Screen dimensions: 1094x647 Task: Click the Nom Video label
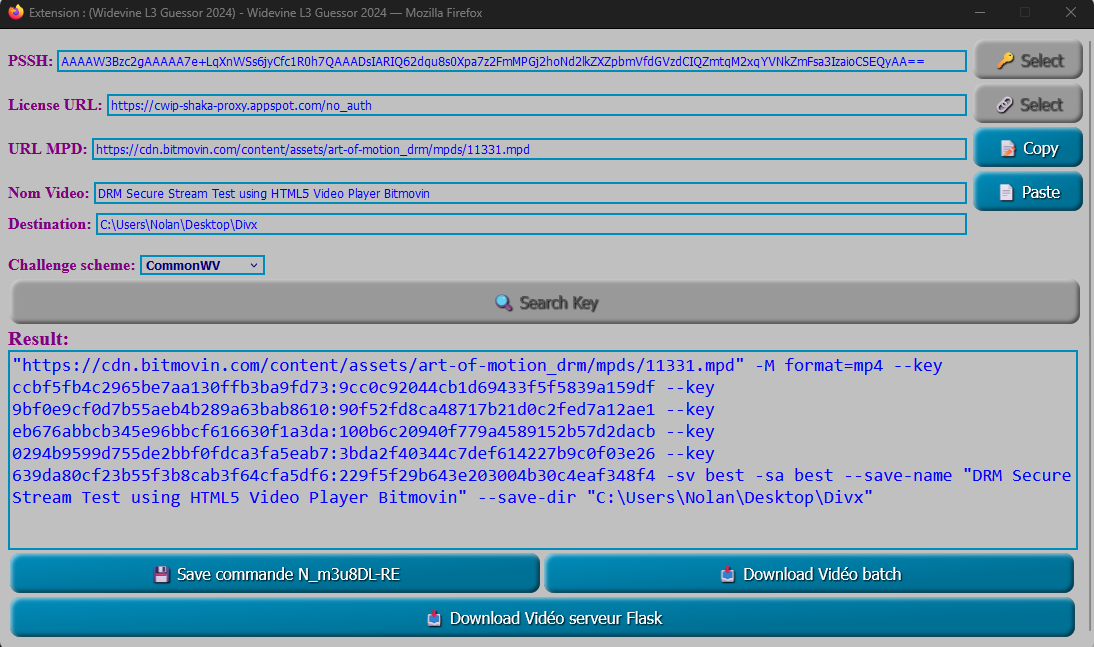coord(49,193)
